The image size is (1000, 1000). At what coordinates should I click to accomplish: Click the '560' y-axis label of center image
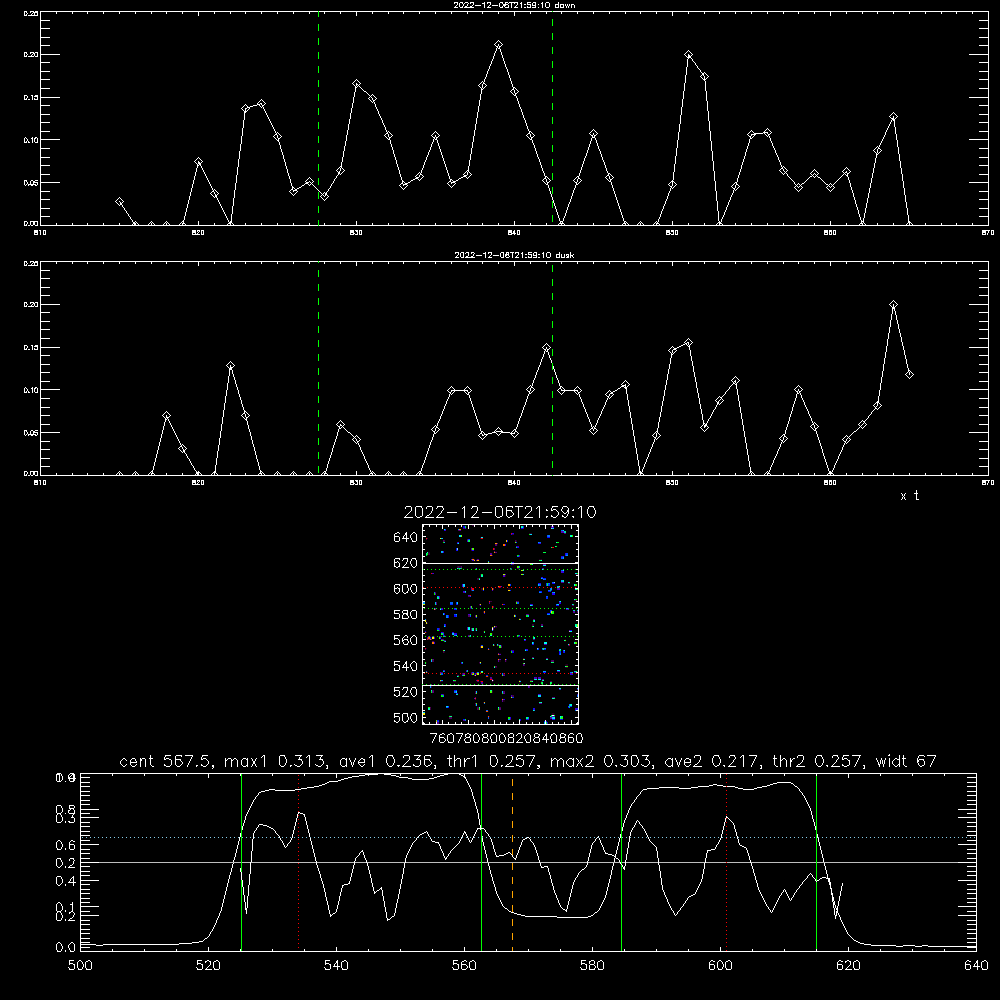pyautogui.click(x=406, y=640)
